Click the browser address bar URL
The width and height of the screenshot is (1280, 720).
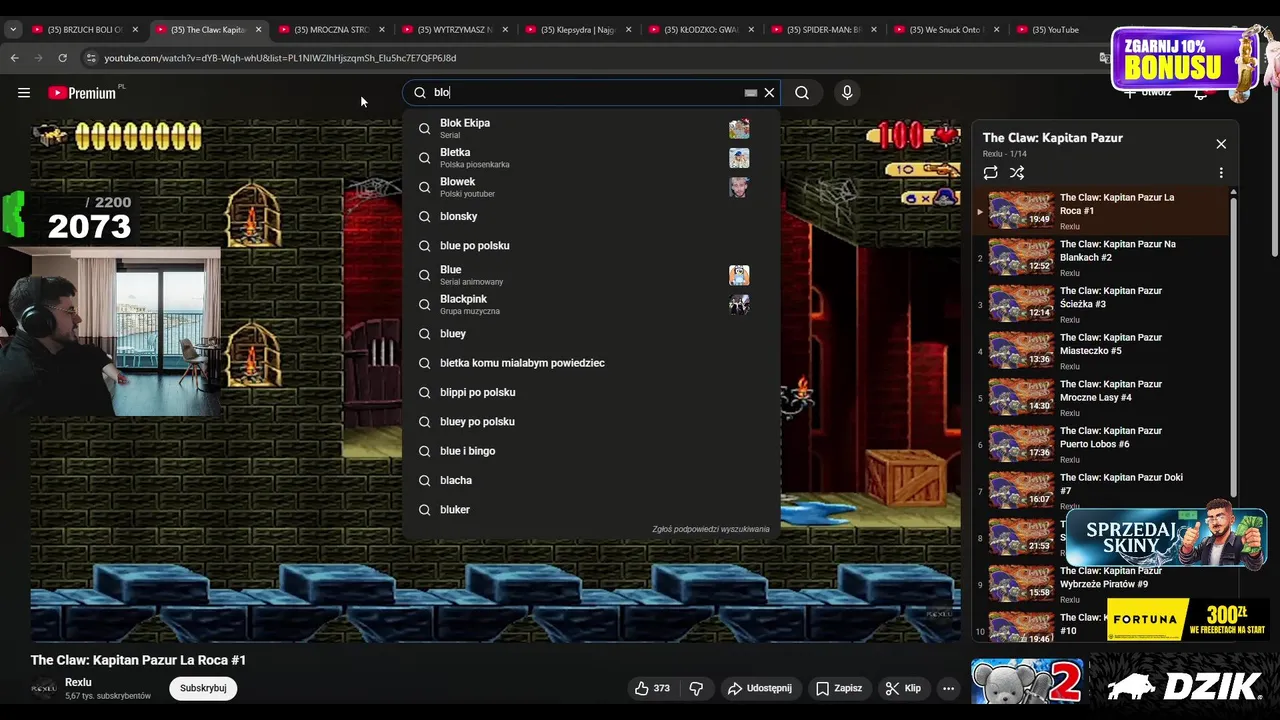[280, 58]
